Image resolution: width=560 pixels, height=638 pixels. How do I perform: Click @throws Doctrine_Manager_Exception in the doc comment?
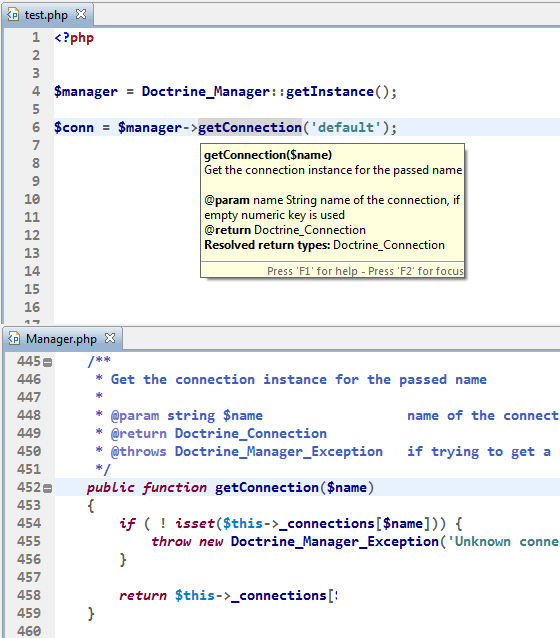[x=247, y=452]
